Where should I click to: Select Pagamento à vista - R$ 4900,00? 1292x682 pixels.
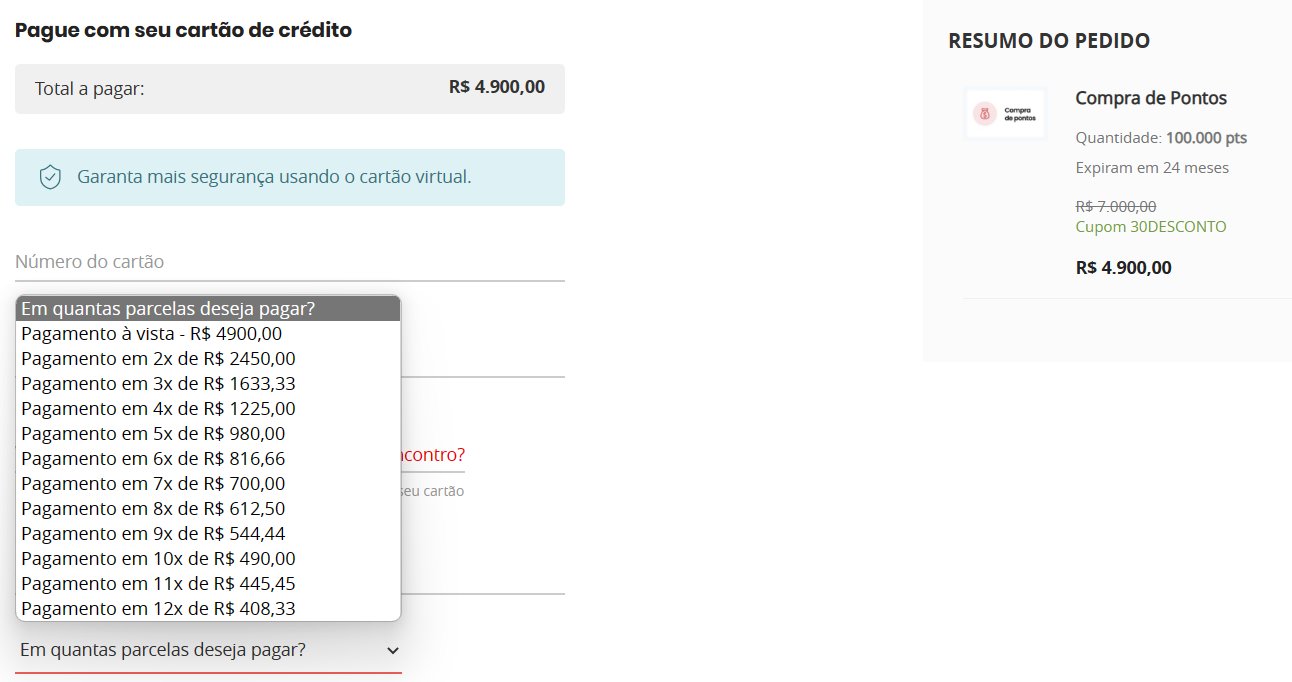[208, 334]
